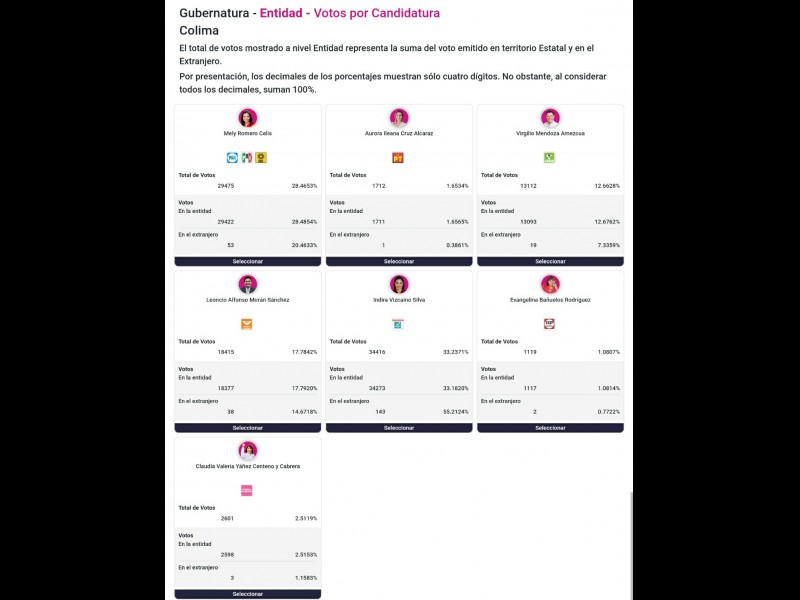800x600 pixels.
Task: Open Mely Romero Celis candidate photo
Action: pos(248,118)
